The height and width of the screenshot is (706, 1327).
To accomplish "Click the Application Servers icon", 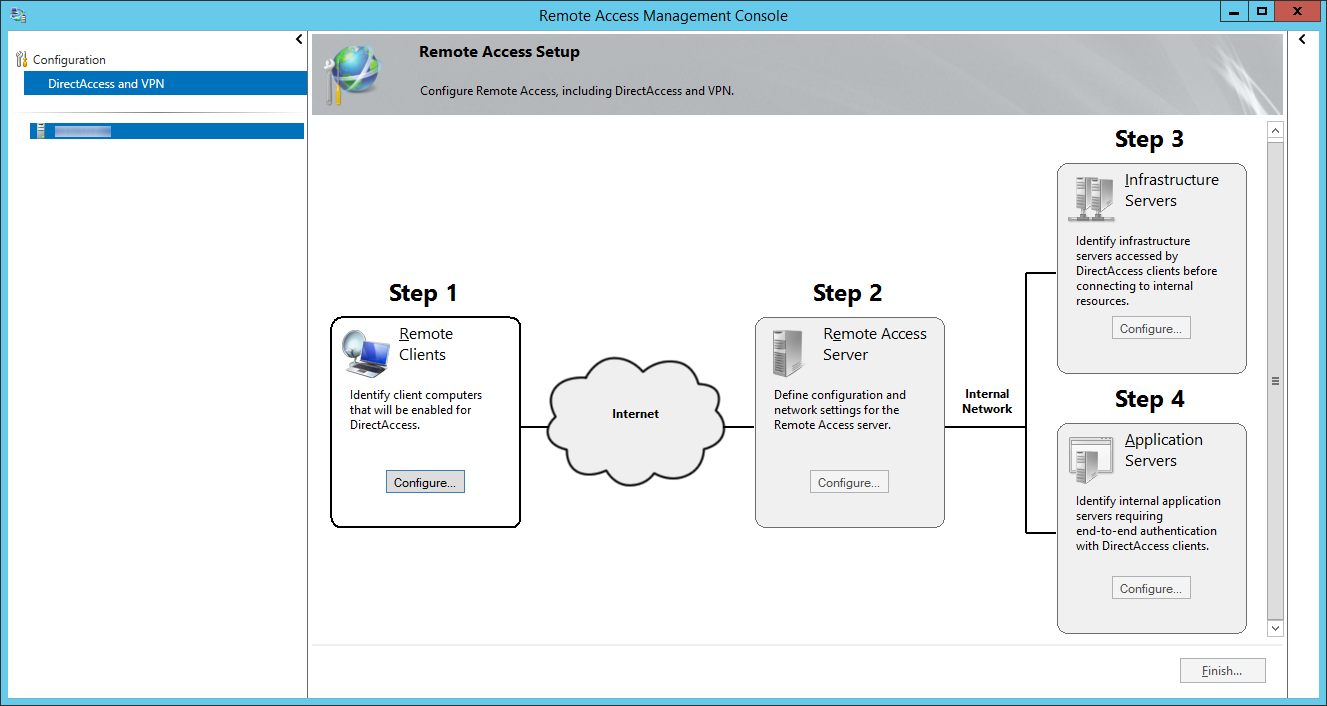I will click(1090, 459).
